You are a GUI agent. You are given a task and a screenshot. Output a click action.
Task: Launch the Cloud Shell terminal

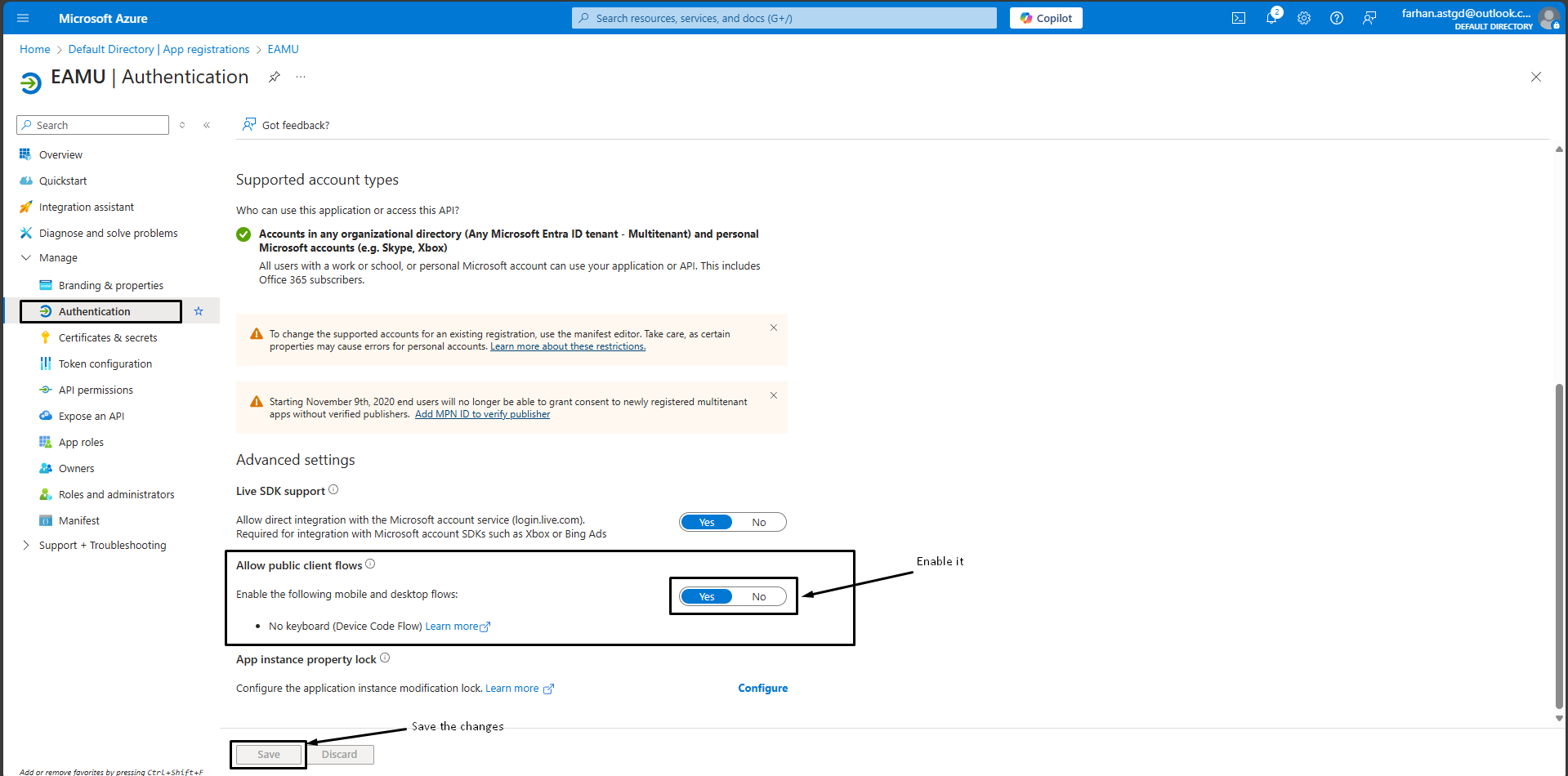(x=1239, y=17)
